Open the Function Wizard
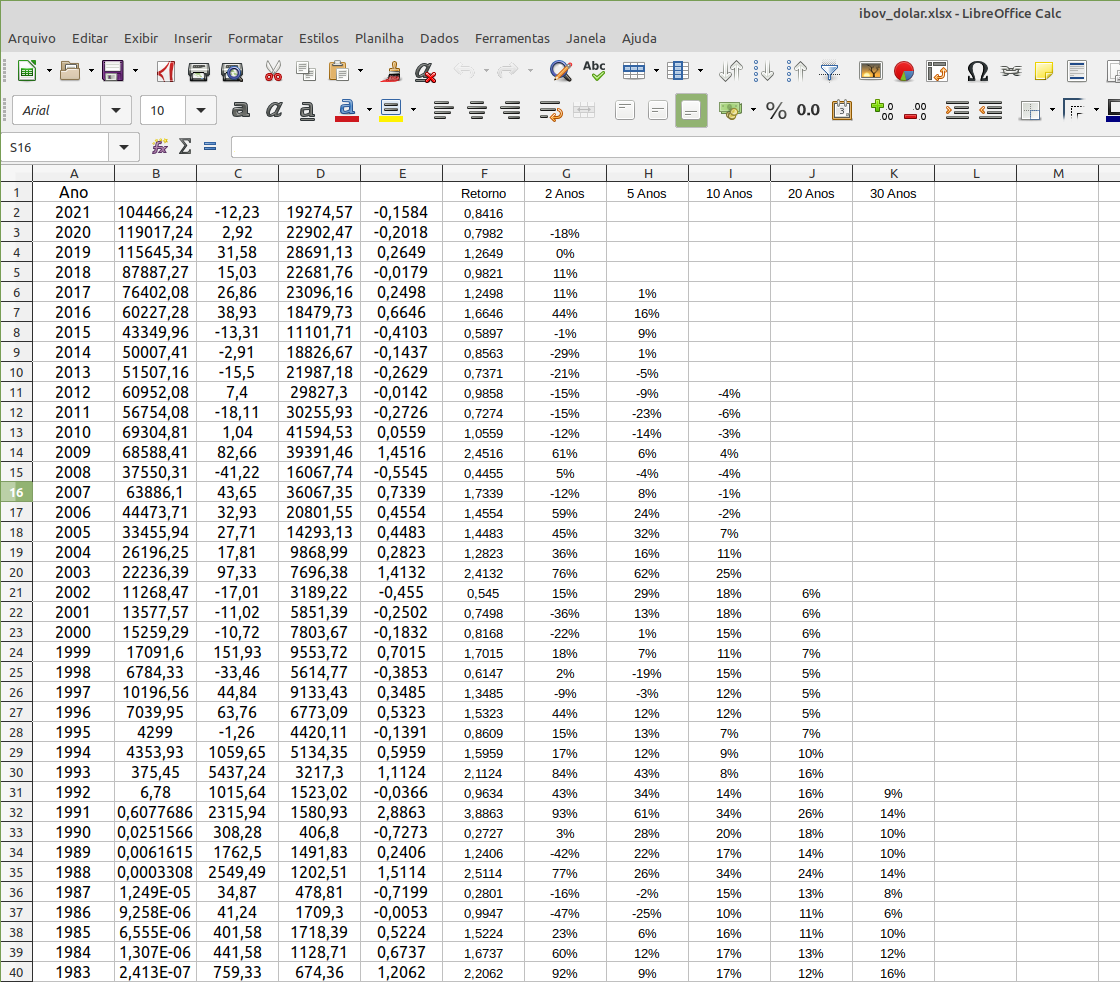This screenshot has width=1120, height=982. pyautogui.click(x=160, y=147)
